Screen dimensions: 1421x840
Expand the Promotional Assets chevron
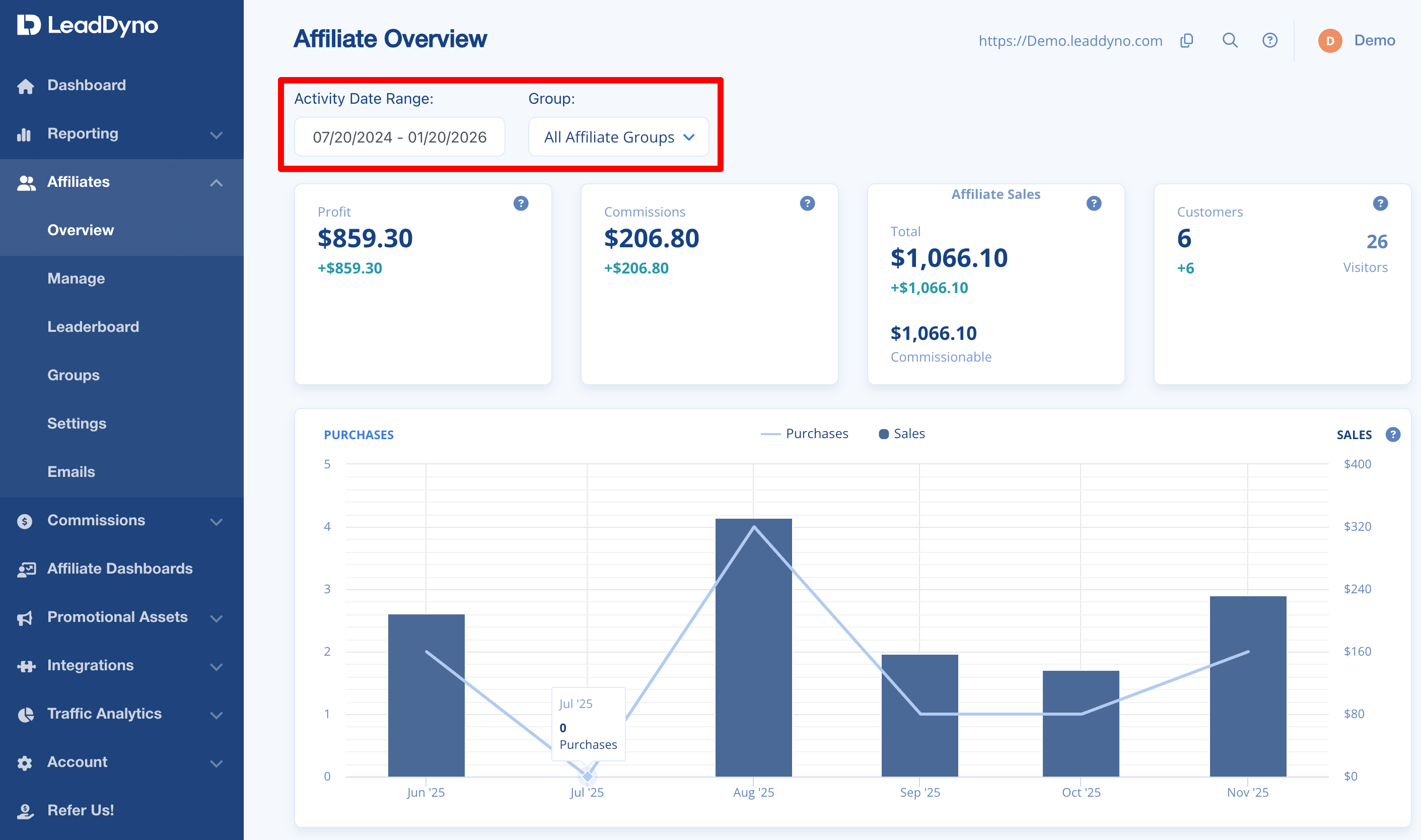[216, 618]
